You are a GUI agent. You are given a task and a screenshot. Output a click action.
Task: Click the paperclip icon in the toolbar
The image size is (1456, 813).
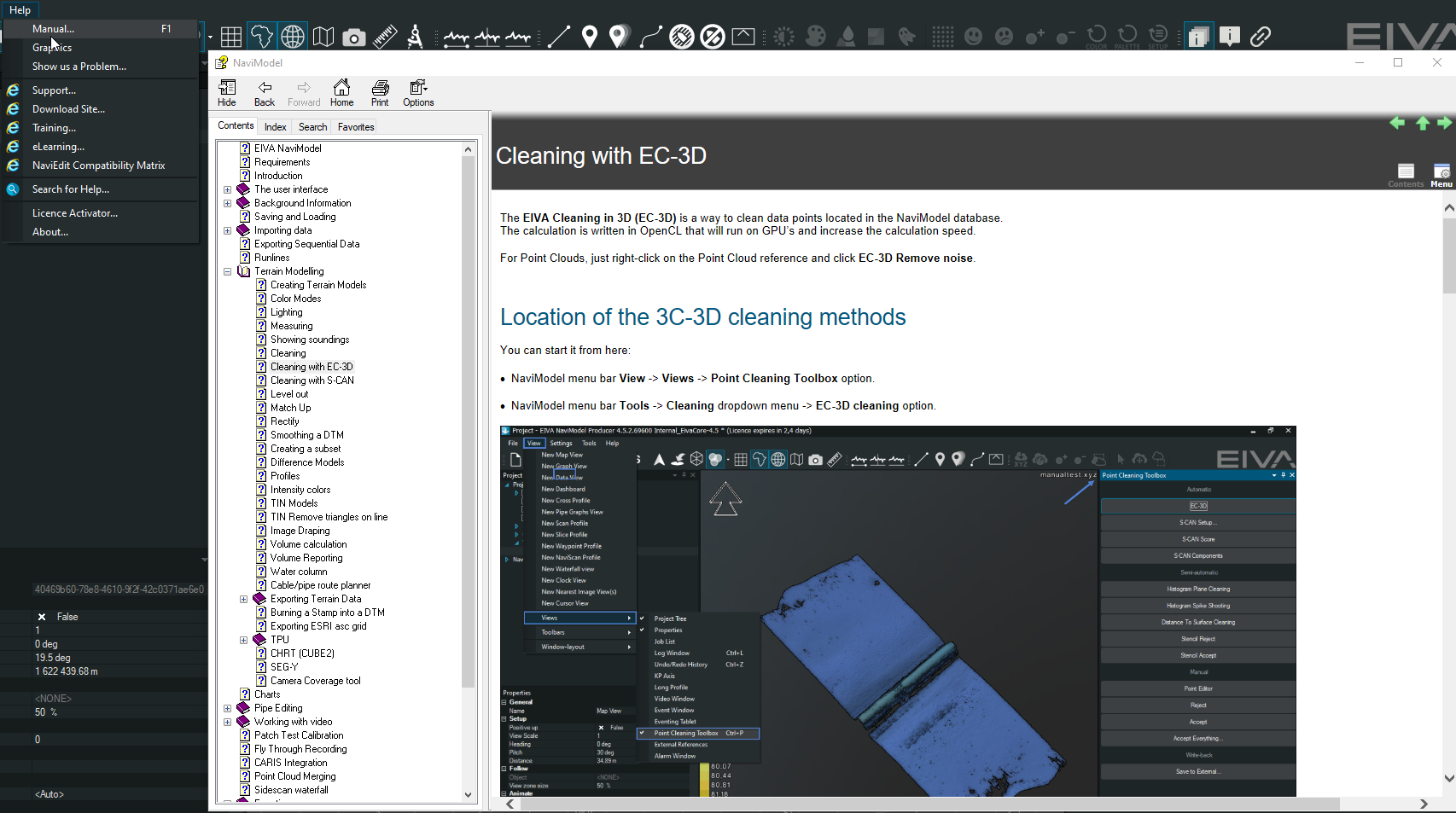(x=1261, y=37)
